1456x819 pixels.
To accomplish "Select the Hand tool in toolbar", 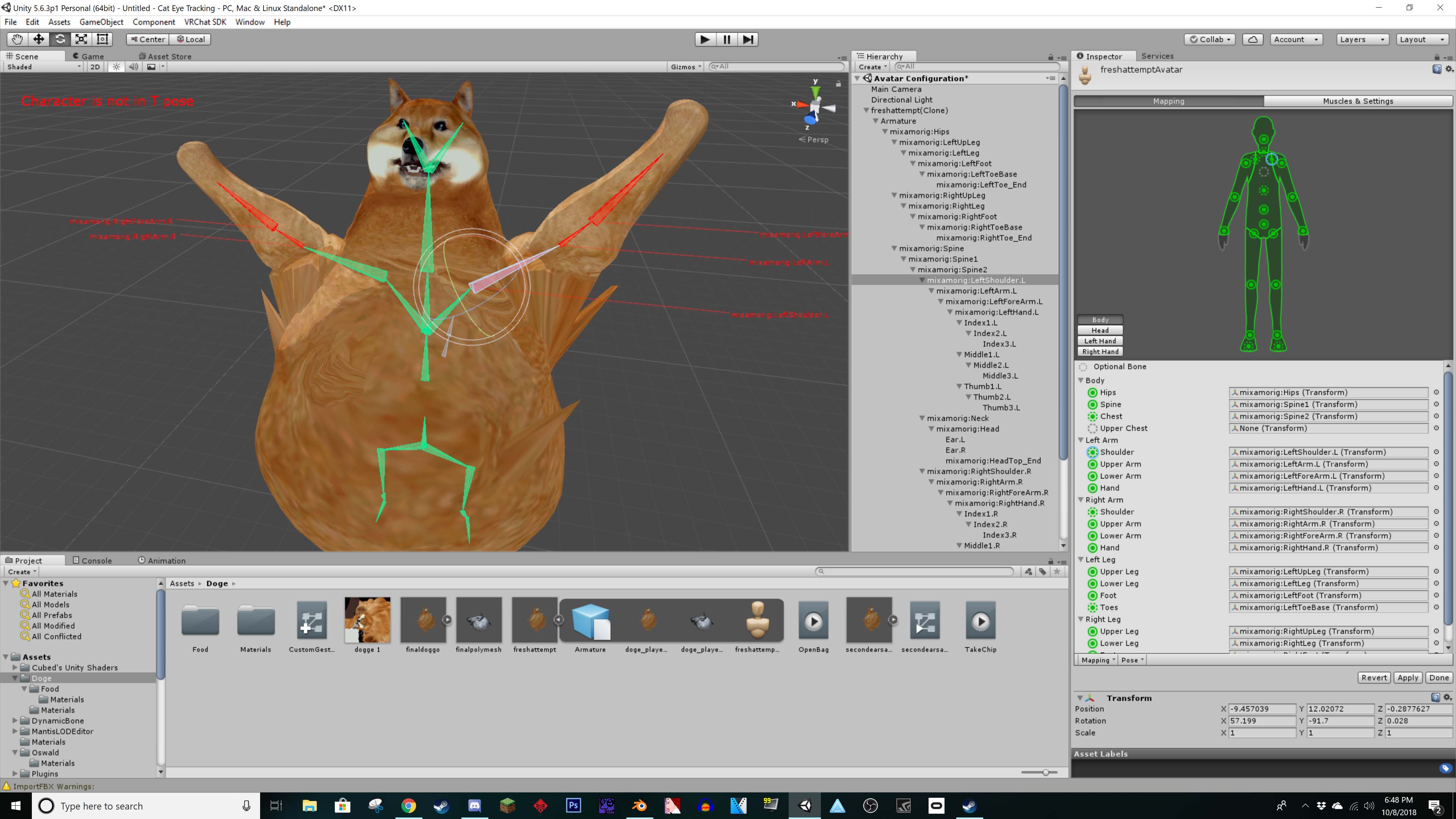I will click(x=17, y=39).
